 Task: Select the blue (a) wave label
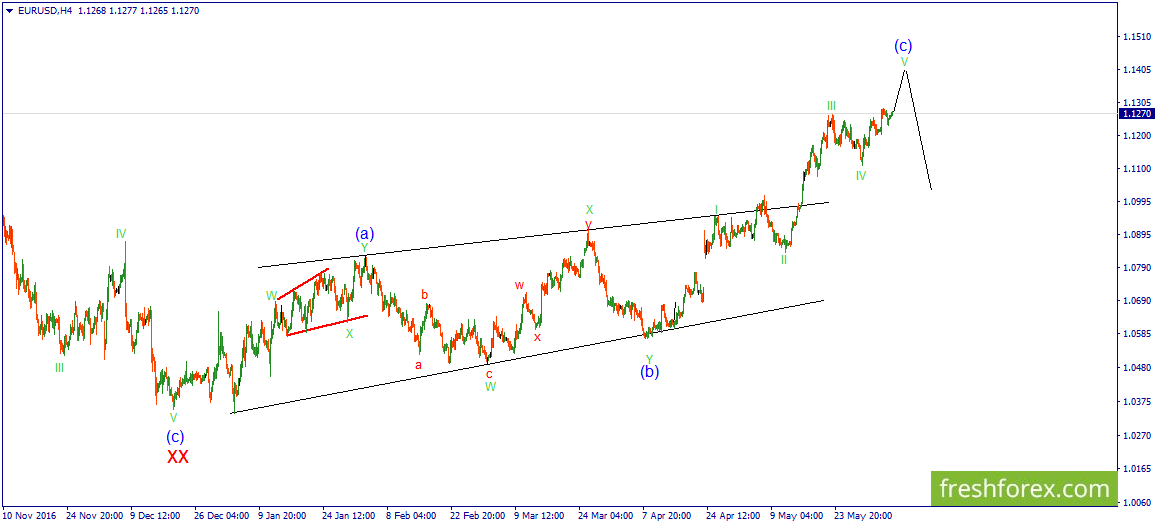[365, 234]
